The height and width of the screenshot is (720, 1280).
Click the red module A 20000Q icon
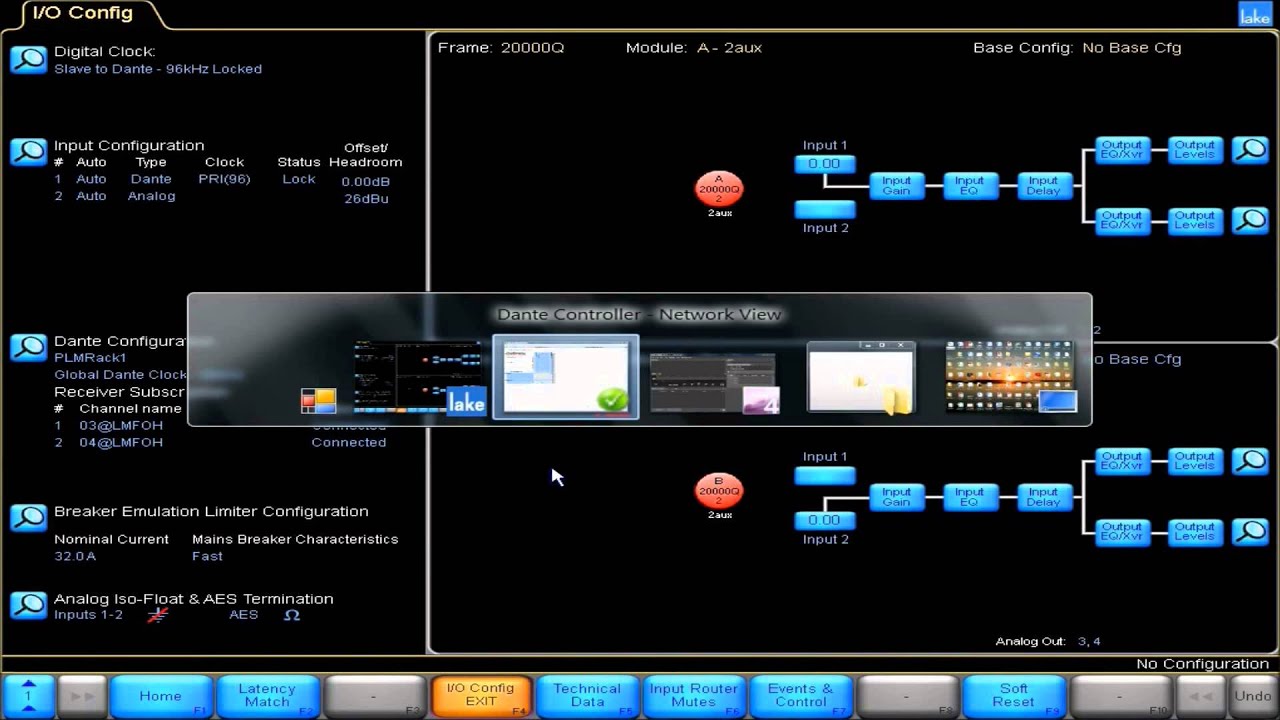[x=719, y=189]
